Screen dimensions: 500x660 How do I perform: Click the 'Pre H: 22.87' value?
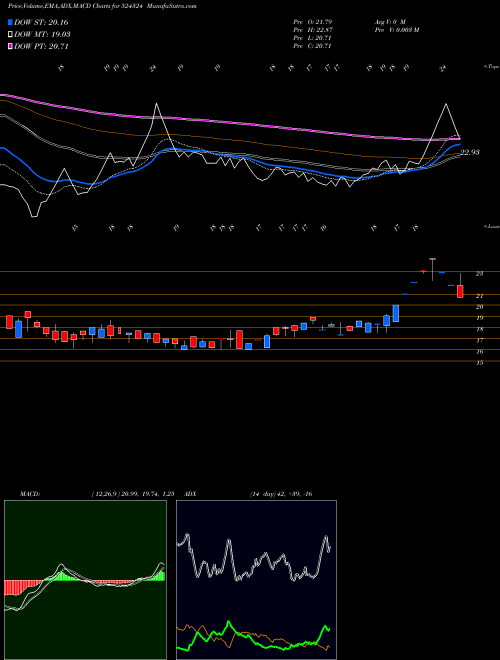tap(312, 30)
